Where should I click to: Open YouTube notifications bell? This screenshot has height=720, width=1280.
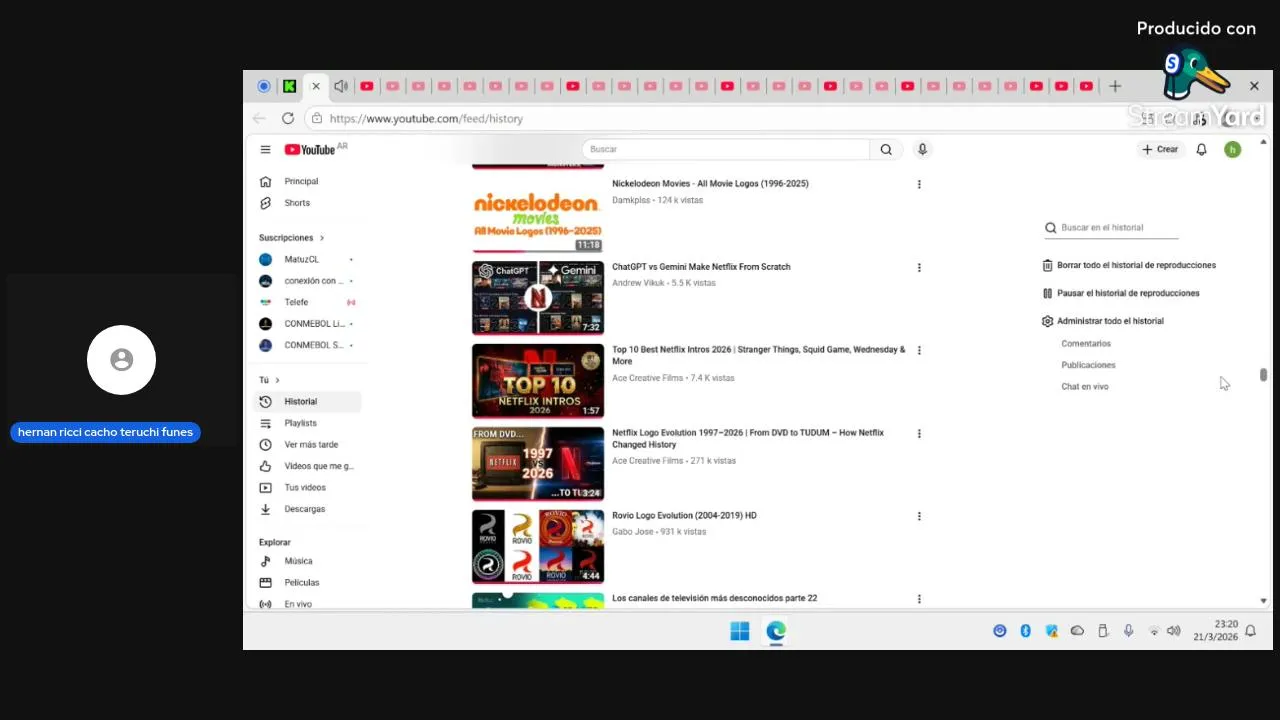coord(1202,149)
